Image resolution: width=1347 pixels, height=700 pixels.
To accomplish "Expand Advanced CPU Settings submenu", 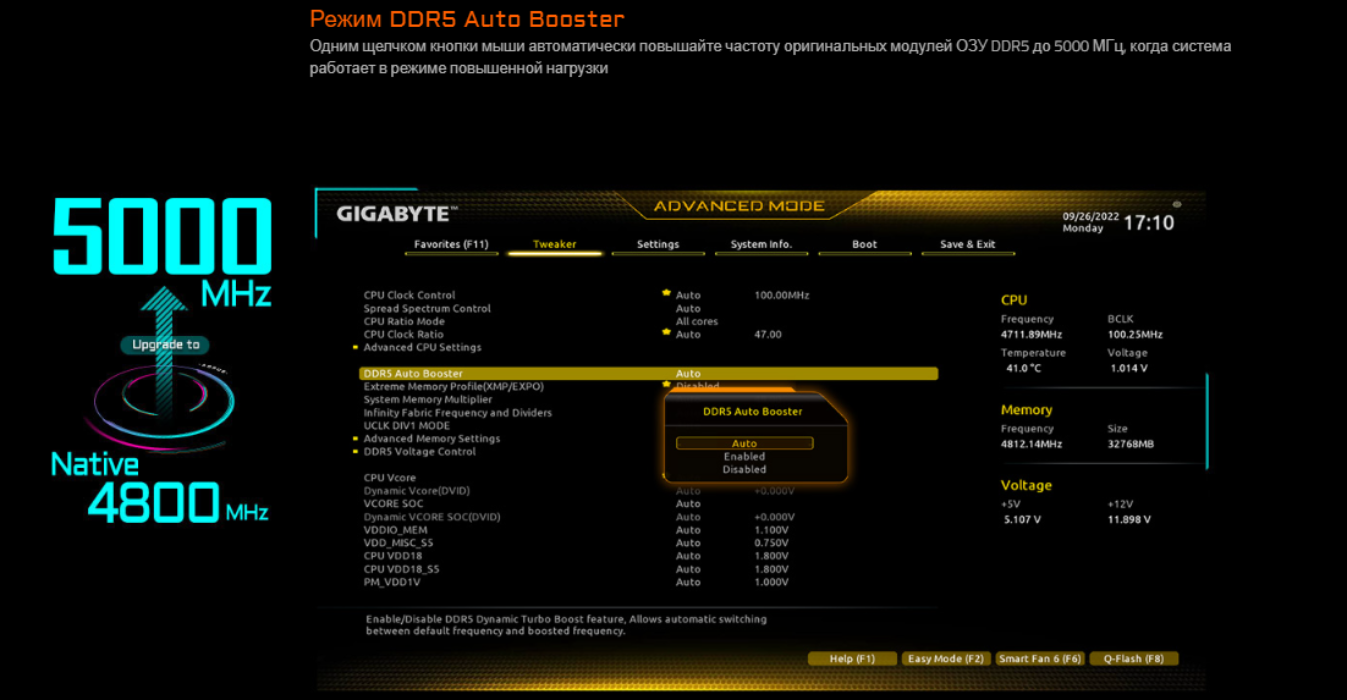I will click(x=422, y=347).
